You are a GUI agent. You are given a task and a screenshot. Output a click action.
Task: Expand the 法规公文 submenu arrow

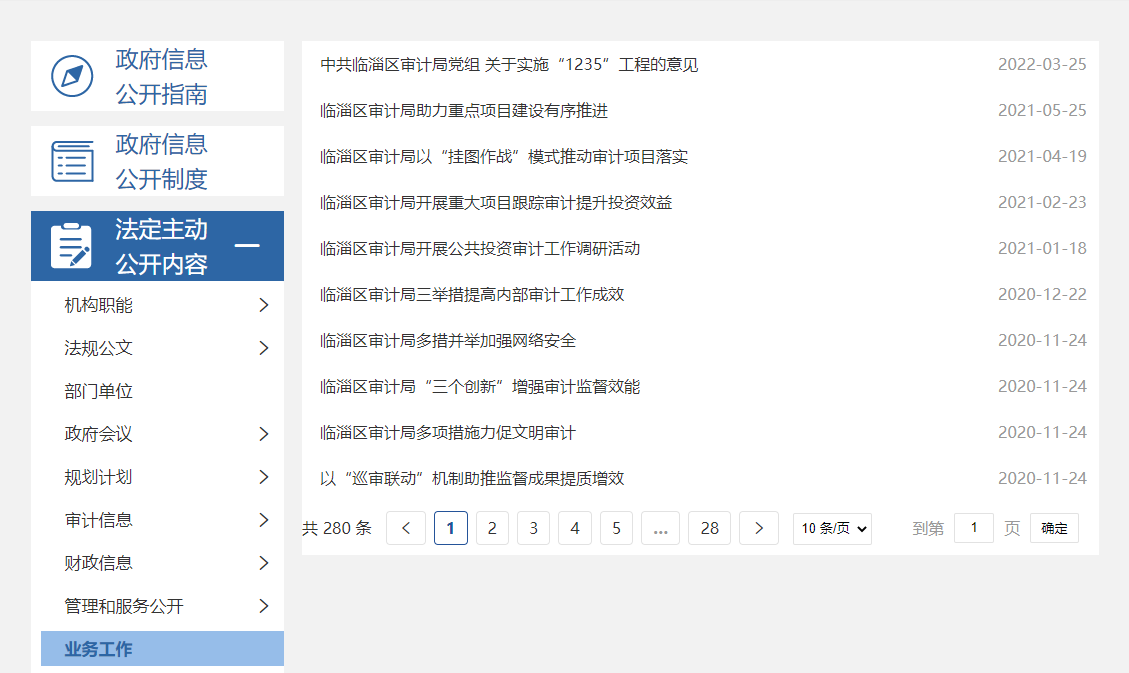pos(264,348)
